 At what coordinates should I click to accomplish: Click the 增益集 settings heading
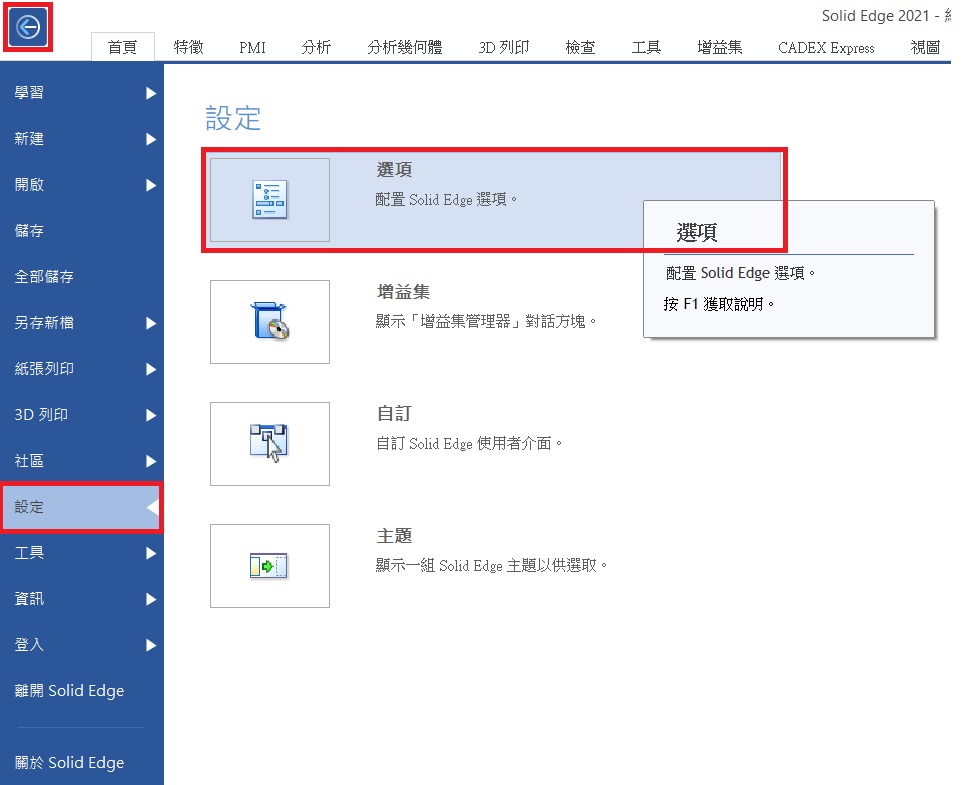pos(403,292)
